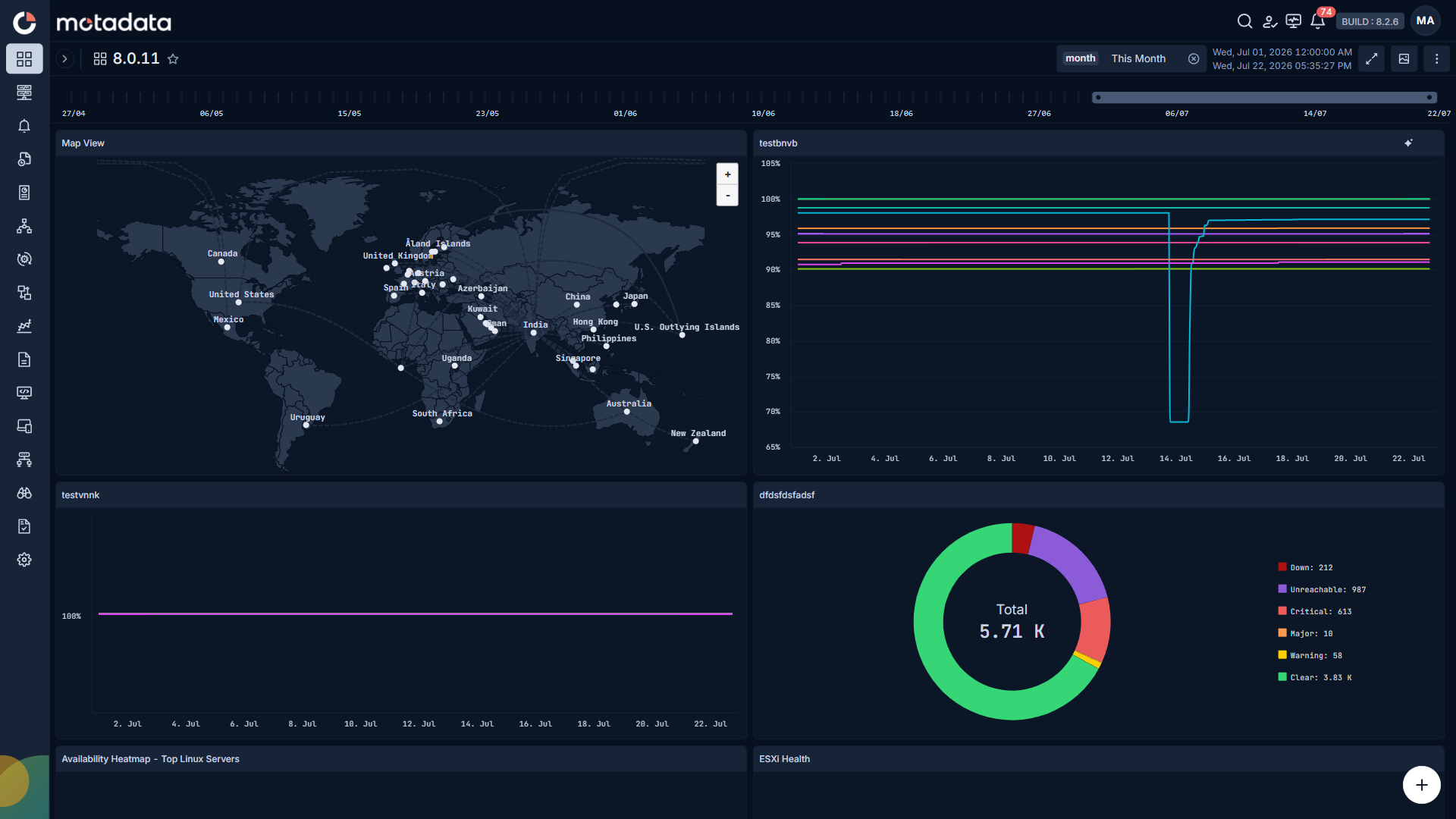Toggle the Unreachable: 987 legend entry
Viewport: 1456px width, 819px height.
coord(1322,589)
